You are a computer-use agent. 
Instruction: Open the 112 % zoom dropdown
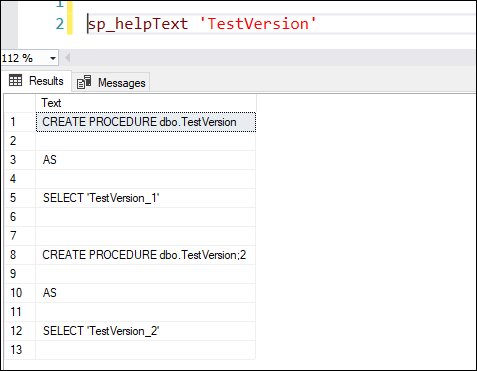53,58
